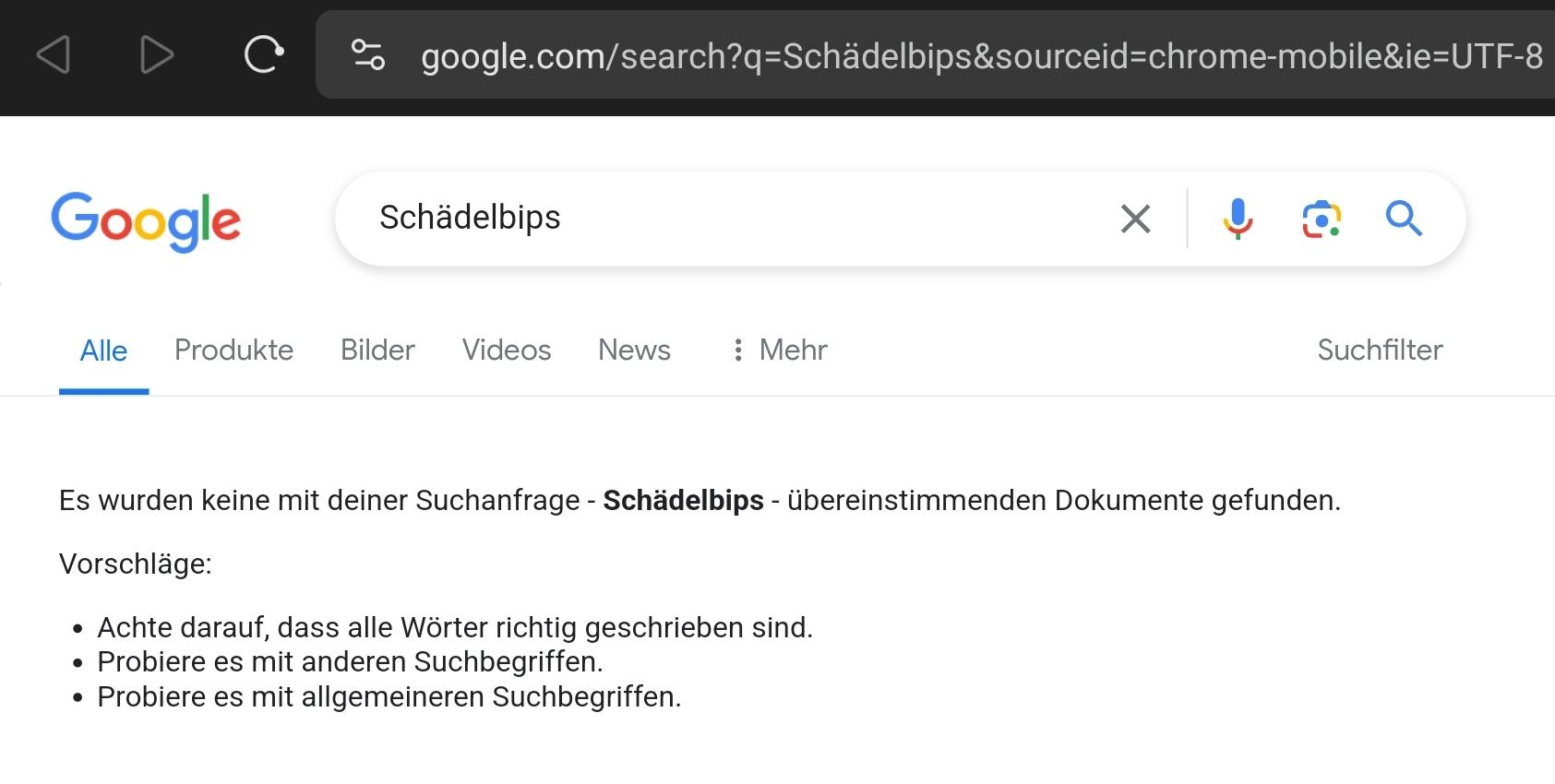Start voice search with the microphone icon
The height and width of the screenshot is (784, 1555).
[1238, 219]
